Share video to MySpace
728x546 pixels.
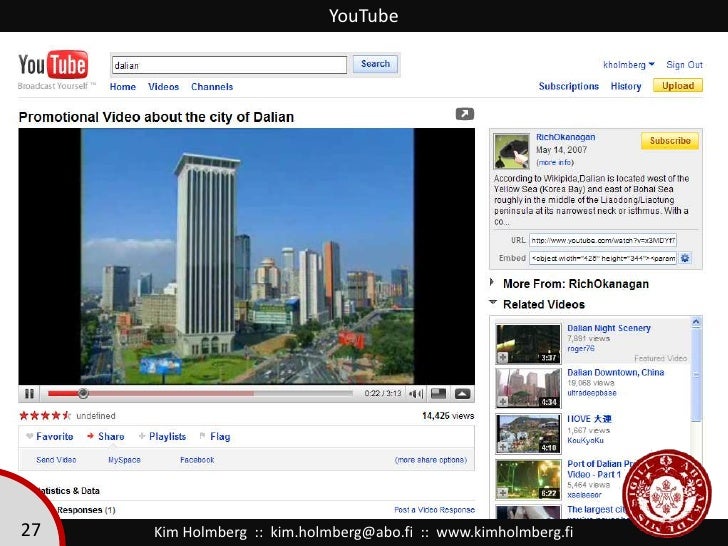124,460
